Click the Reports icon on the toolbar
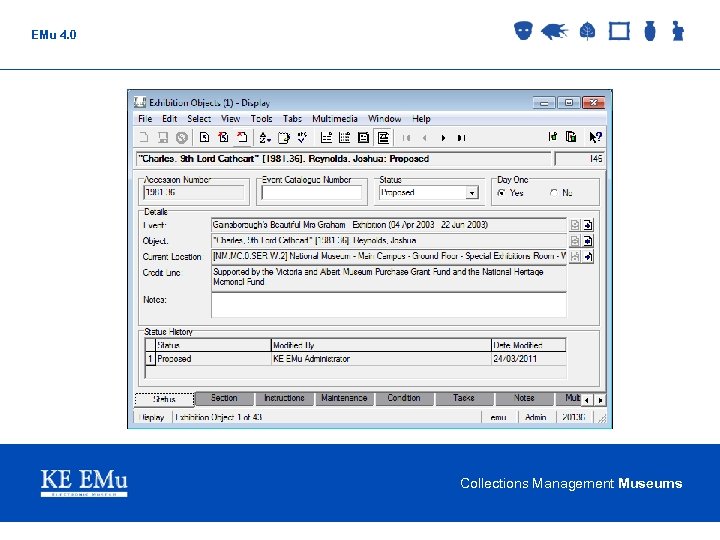 pyautogui.click(x=284, y=137)
